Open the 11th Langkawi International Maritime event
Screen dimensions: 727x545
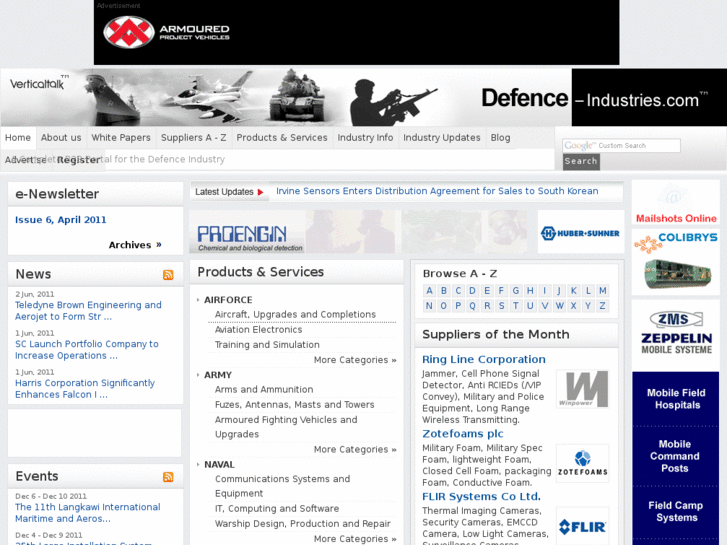click(x=88, y=513)
